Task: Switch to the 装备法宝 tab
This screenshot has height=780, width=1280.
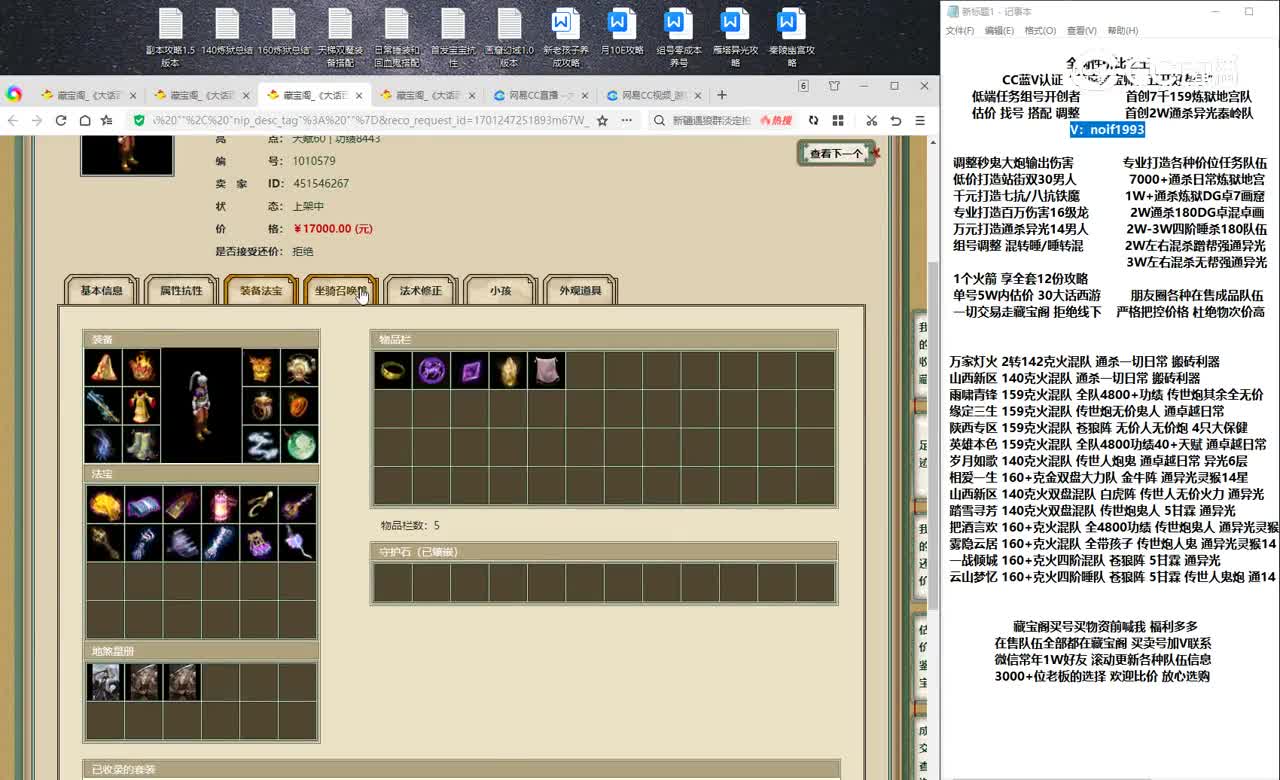Action: pos(261,291)
